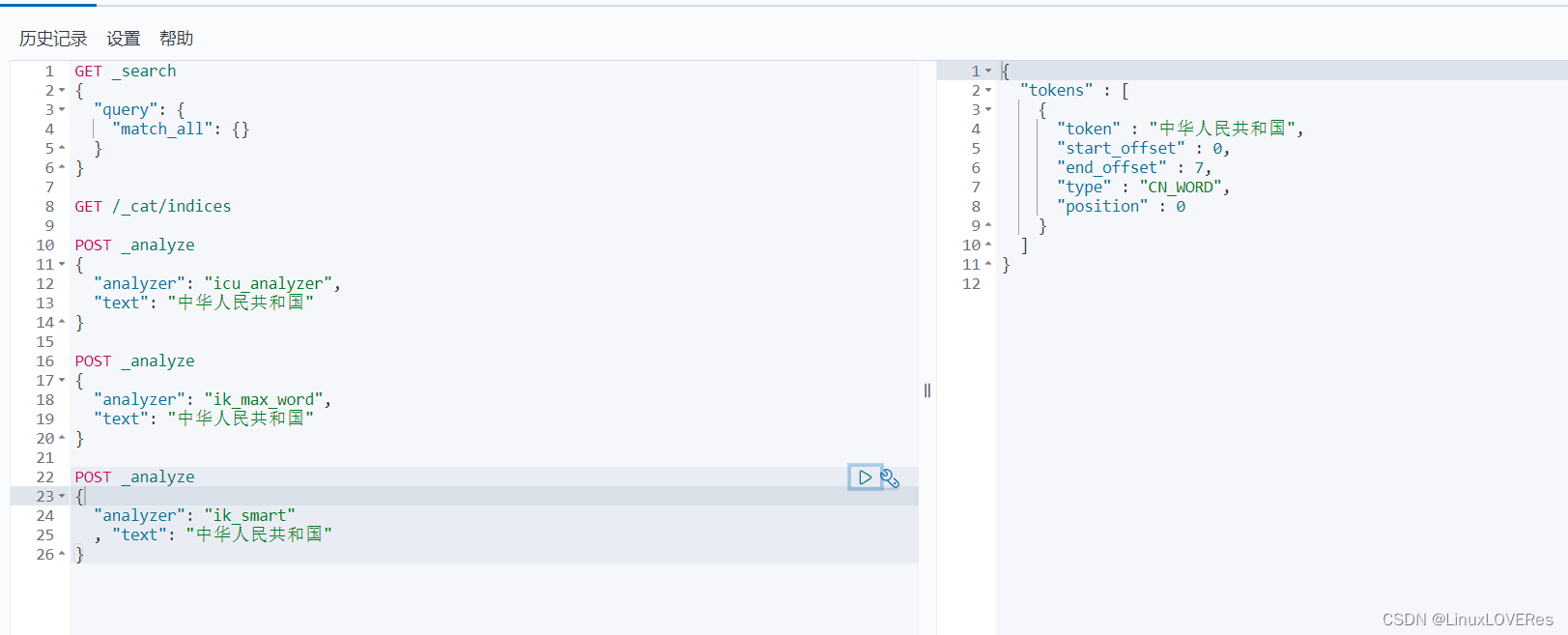
Task: Collapse fold arrow at editor line 11
Action: pos(62,265)
